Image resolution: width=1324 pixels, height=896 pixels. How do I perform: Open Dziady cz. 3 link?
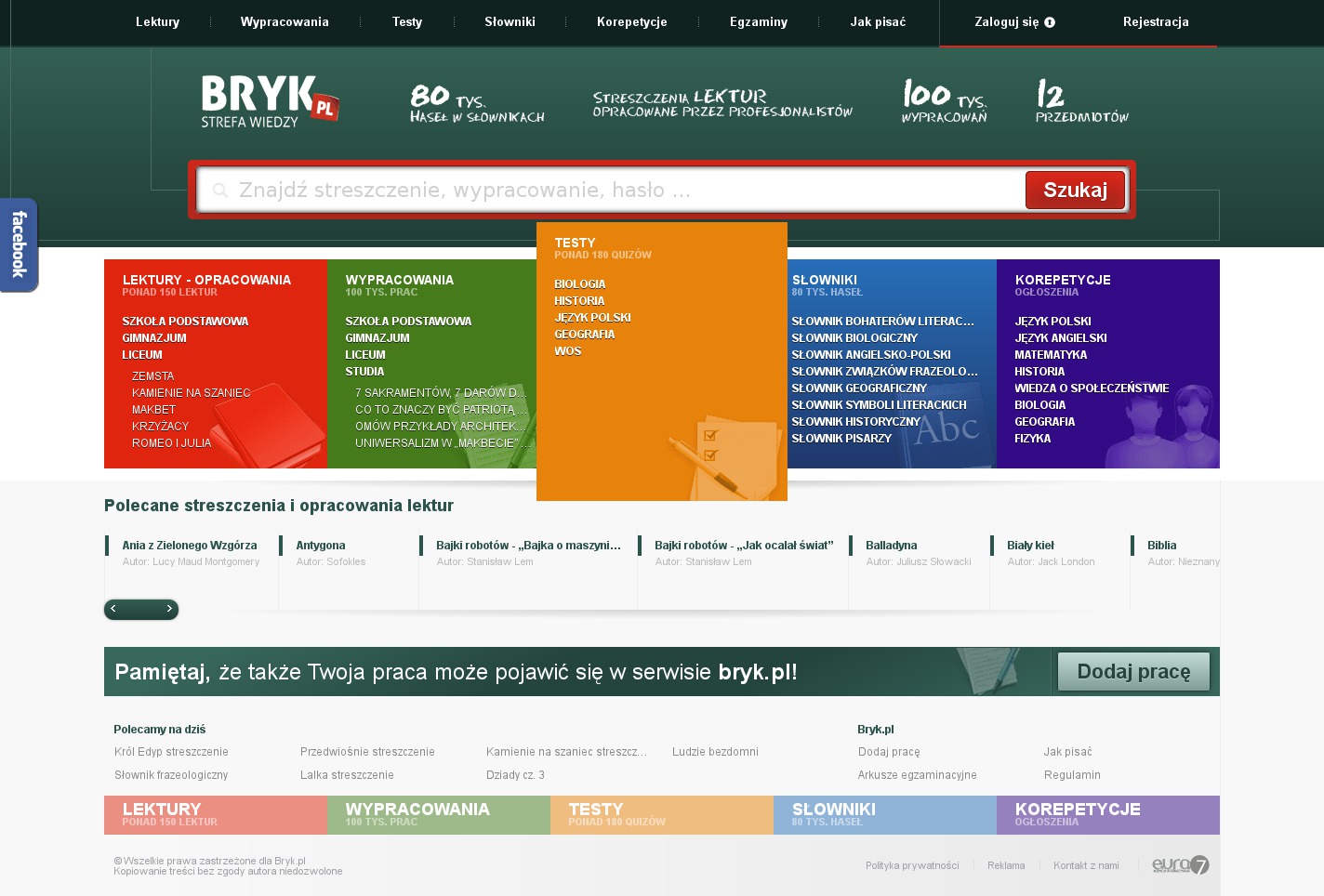point(515,775)
